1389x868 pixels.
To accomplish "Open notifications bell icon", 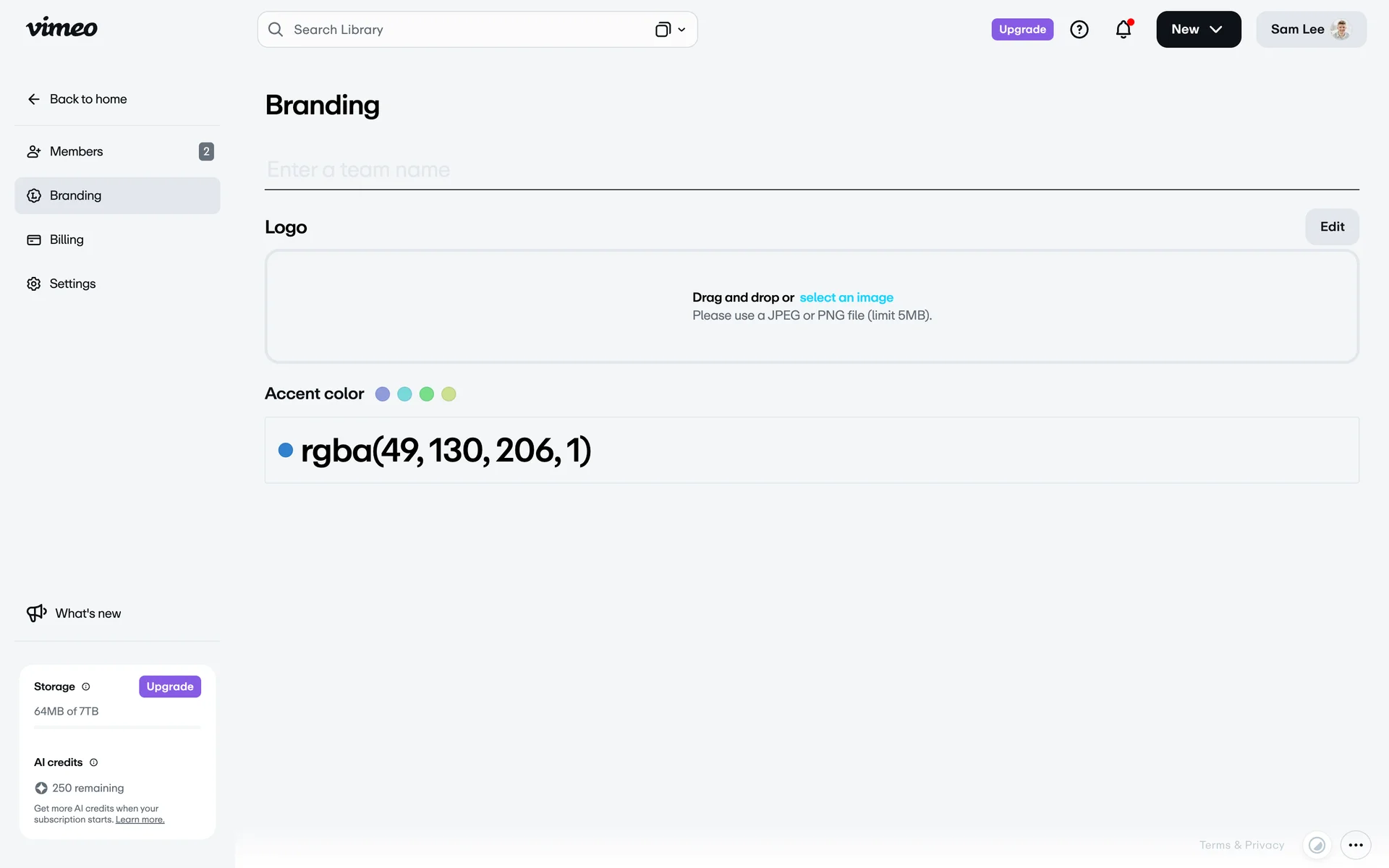I will coord(1123,30).
